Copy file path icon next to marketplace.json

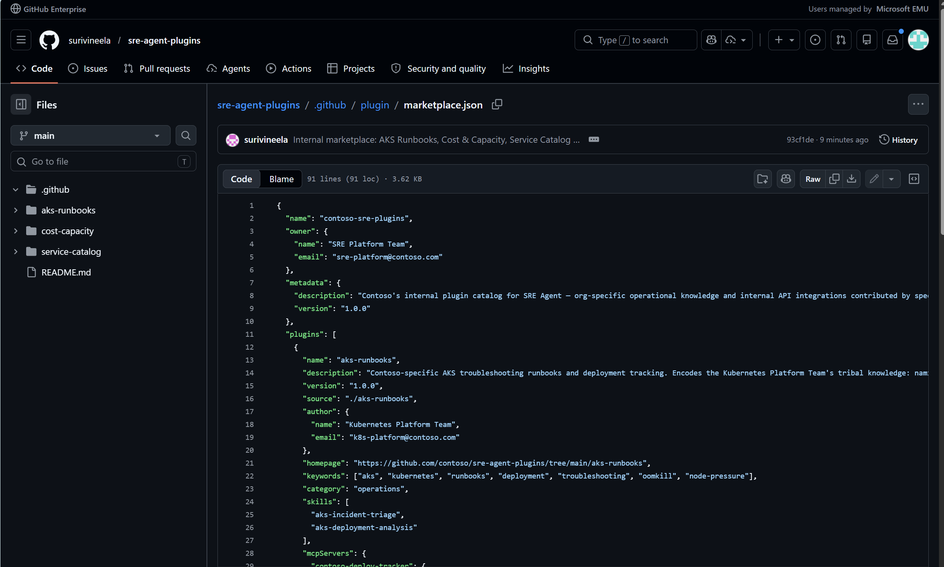click(497, 104)
